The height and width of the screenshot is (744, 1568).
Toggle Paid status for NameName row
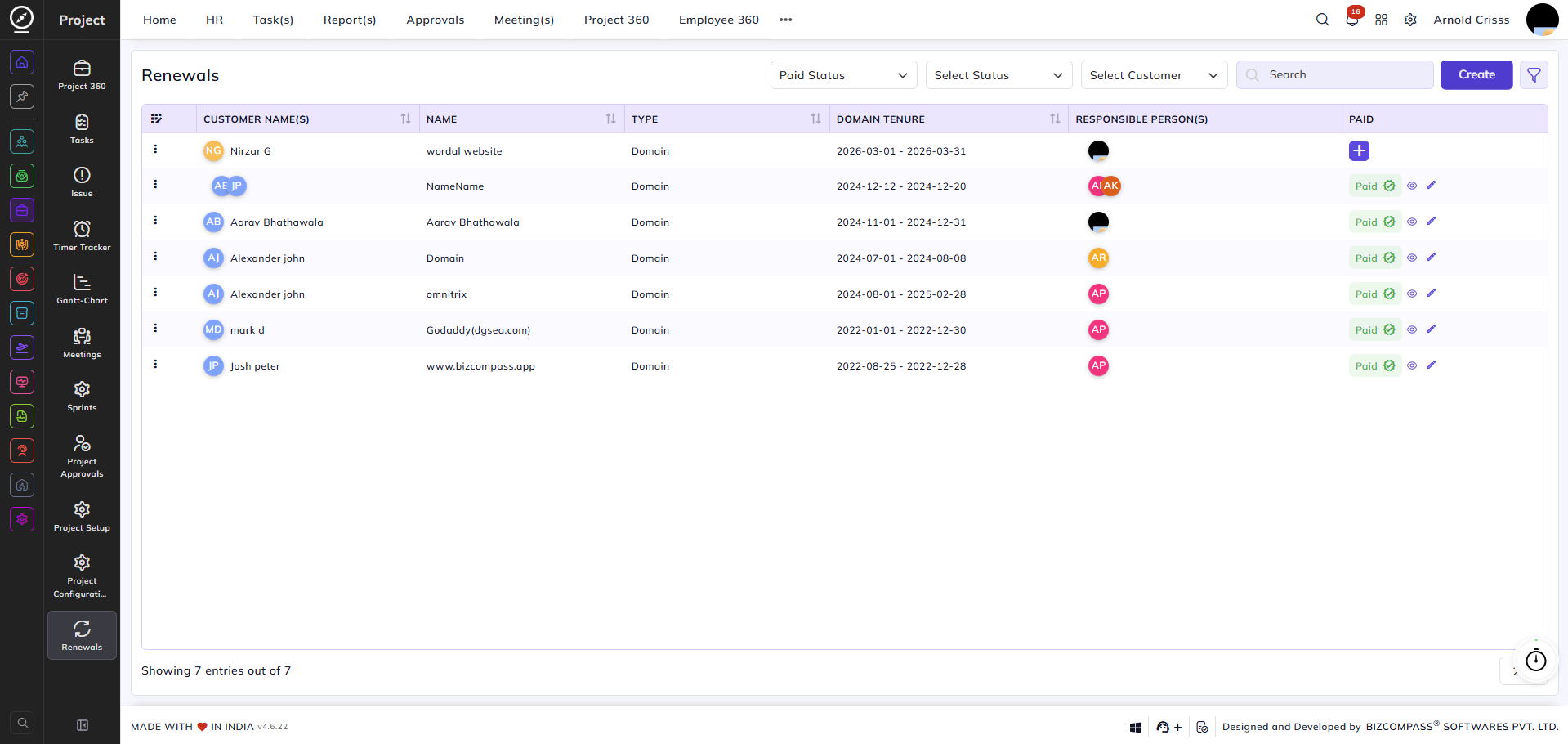point(1375,186)
